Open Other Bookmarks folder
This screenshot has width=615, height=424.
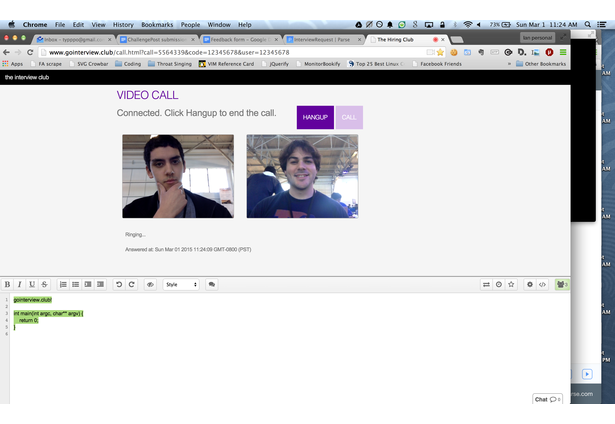coord(541,64)
